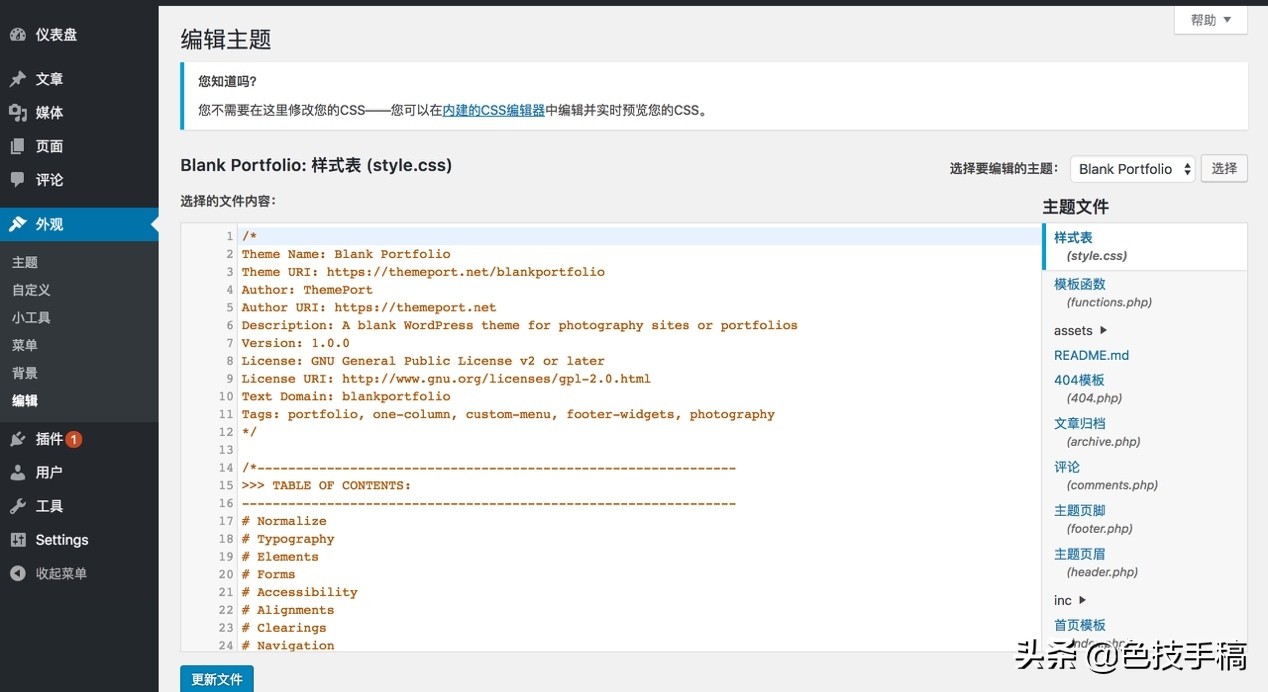Click the 'Tags: portfolio' code line
This screenshot has width=1268, height=692.
point(508,414)
